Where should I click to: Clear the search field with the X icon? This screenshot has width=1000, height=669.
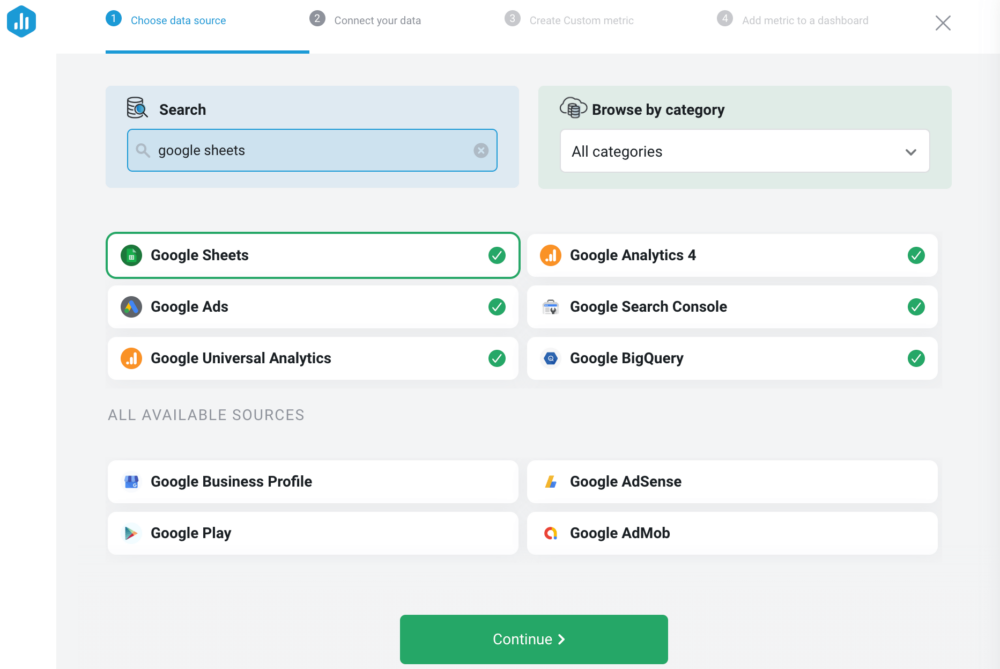coord(481,151)
